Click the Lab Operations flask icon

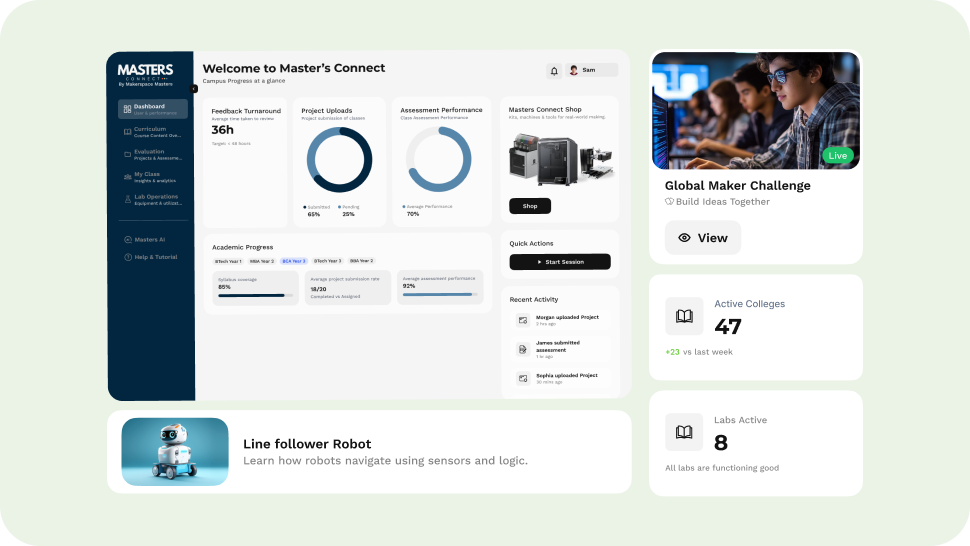127,199
